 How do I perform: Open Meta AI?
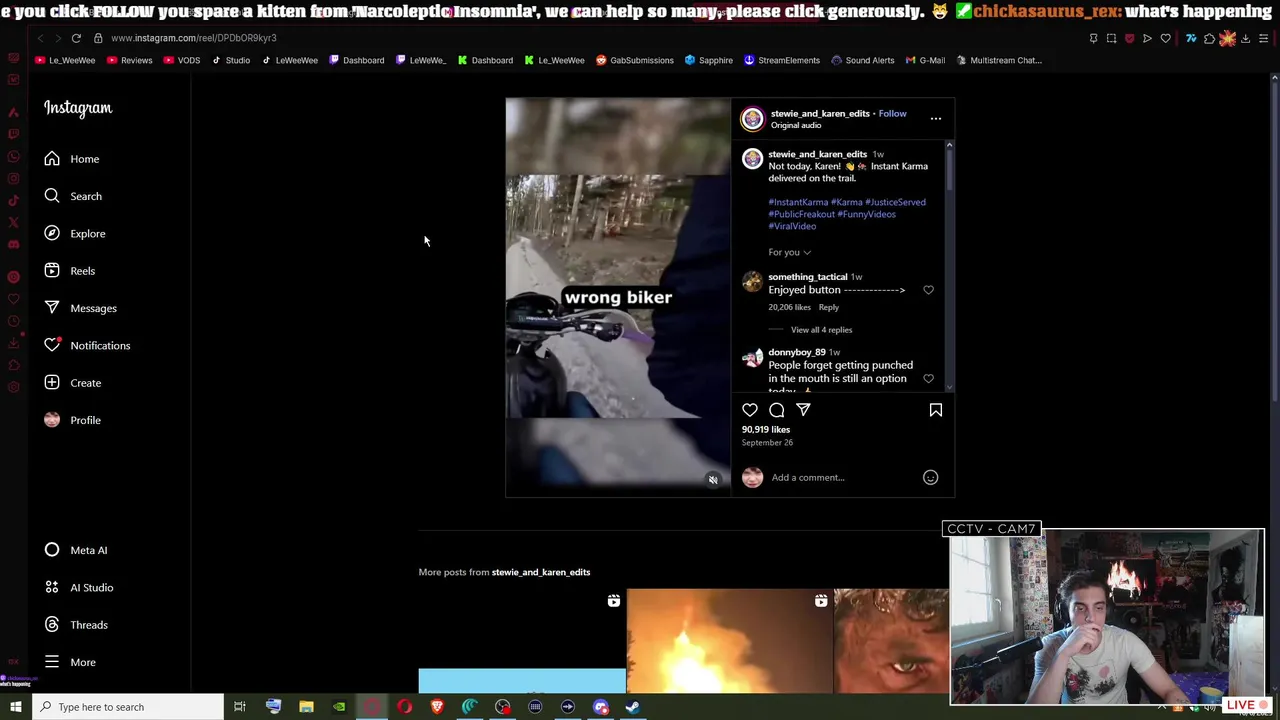[76, 550]
